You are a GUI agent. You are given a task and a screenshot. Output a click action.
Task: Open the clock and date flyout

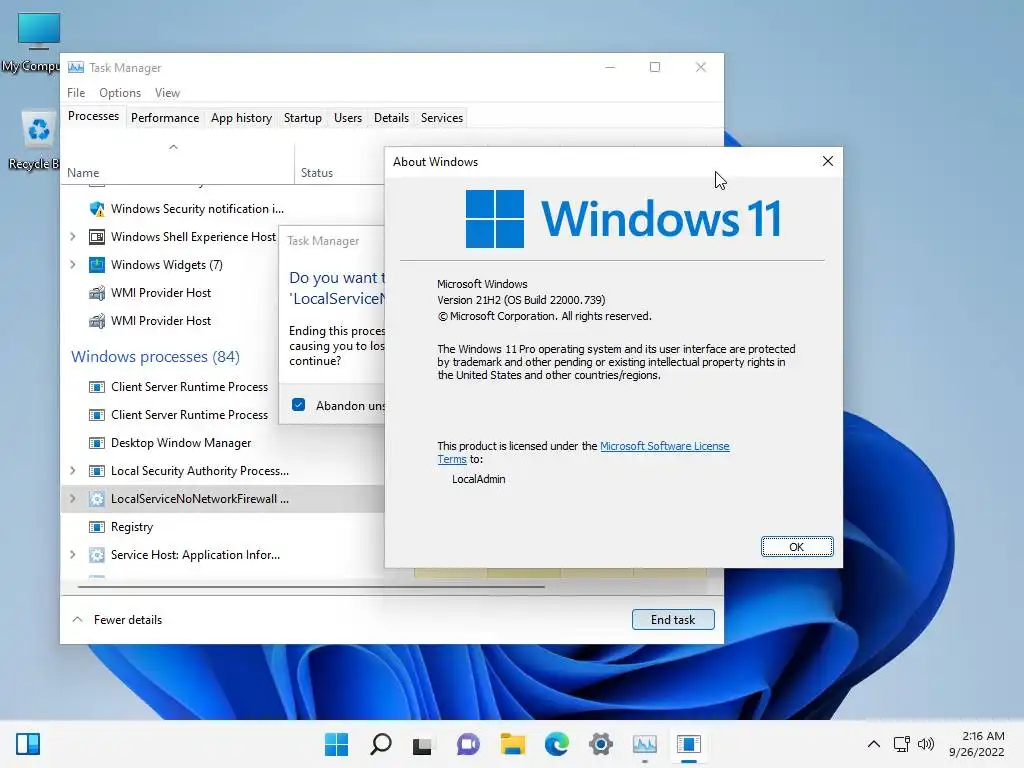(977, 744)
